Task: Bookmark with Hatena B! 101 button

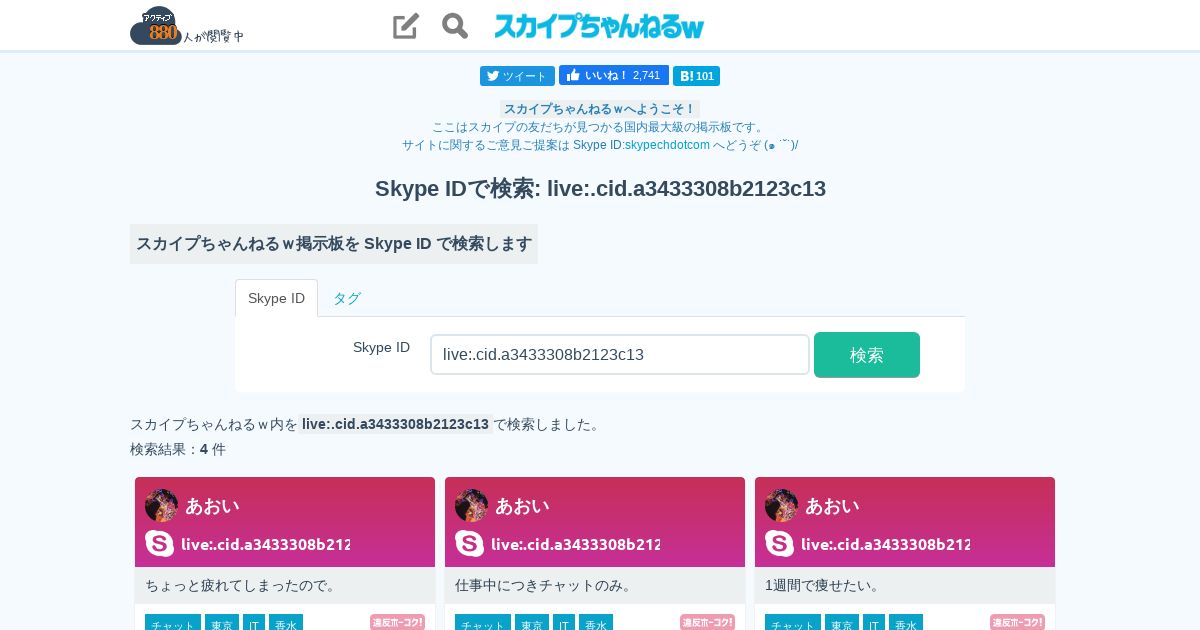Action: [696, 76]
